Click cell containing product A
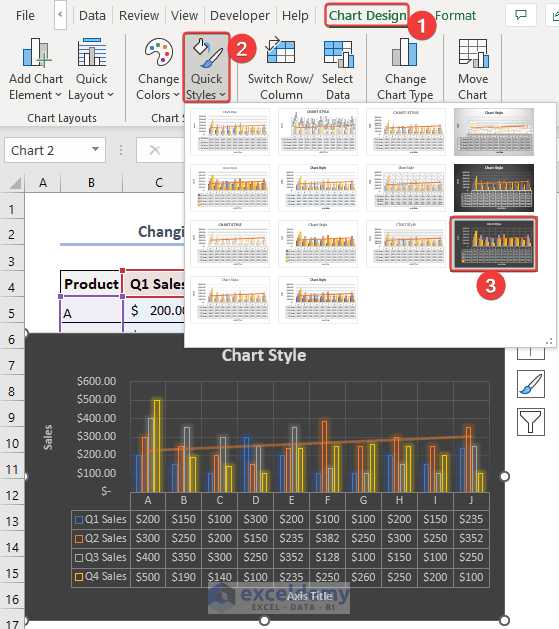Viewport: 559px width, 629px height. pos(91,311)
